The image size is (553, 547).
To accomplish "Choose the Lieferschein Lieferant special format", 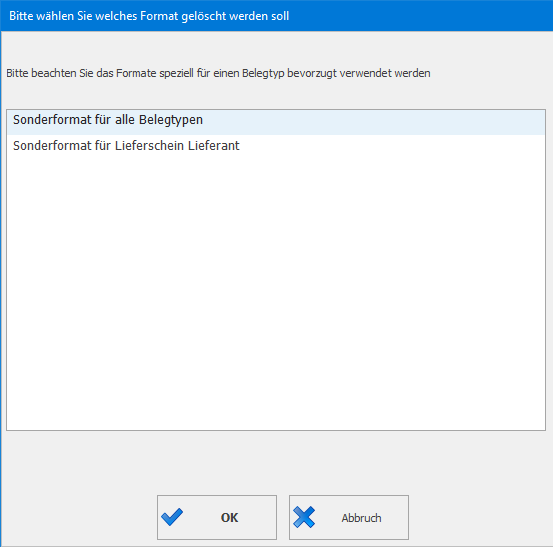I will [x=276, y=146].
